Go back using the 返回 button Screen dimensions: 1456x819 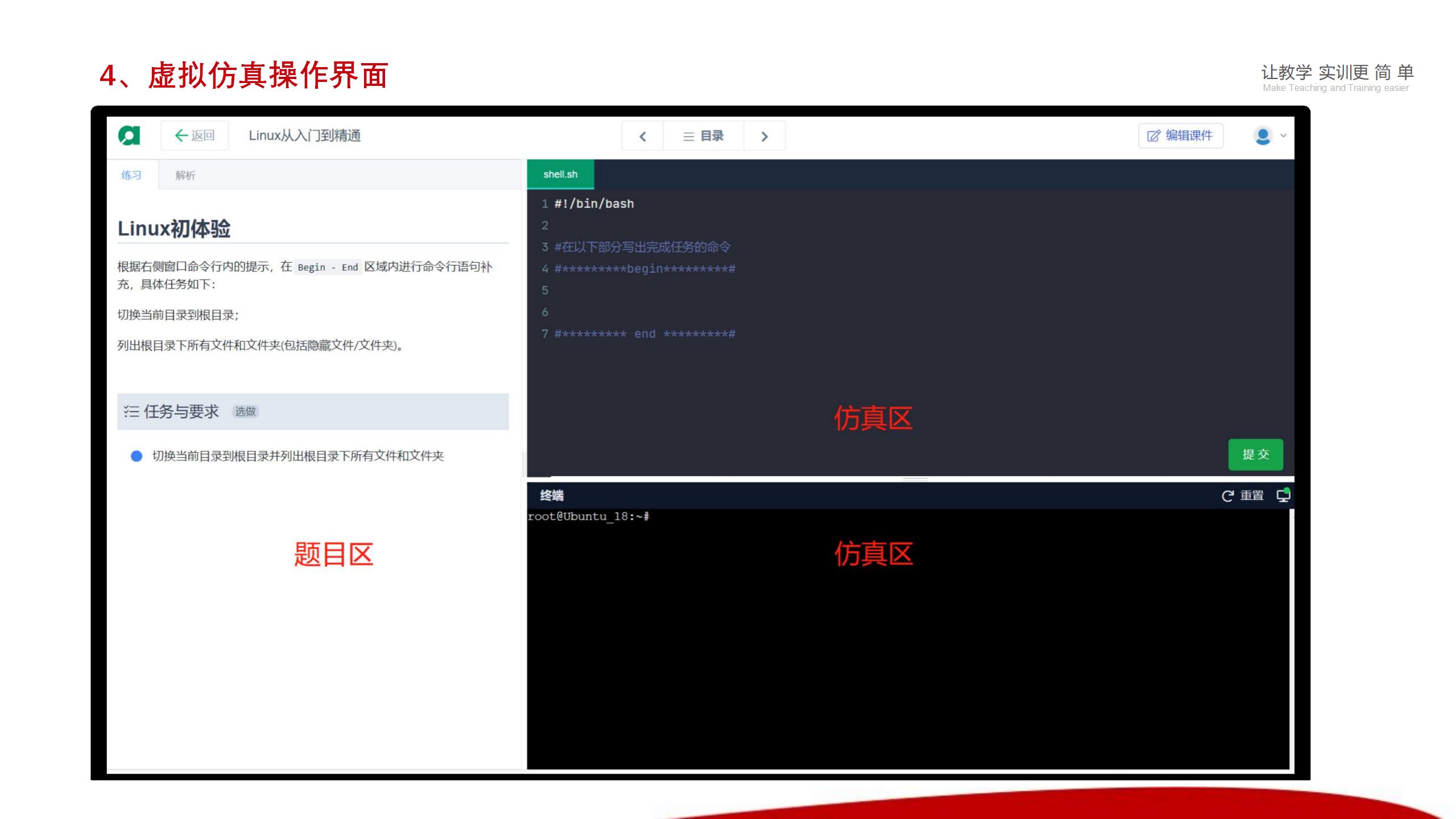(x=195, y=135)
